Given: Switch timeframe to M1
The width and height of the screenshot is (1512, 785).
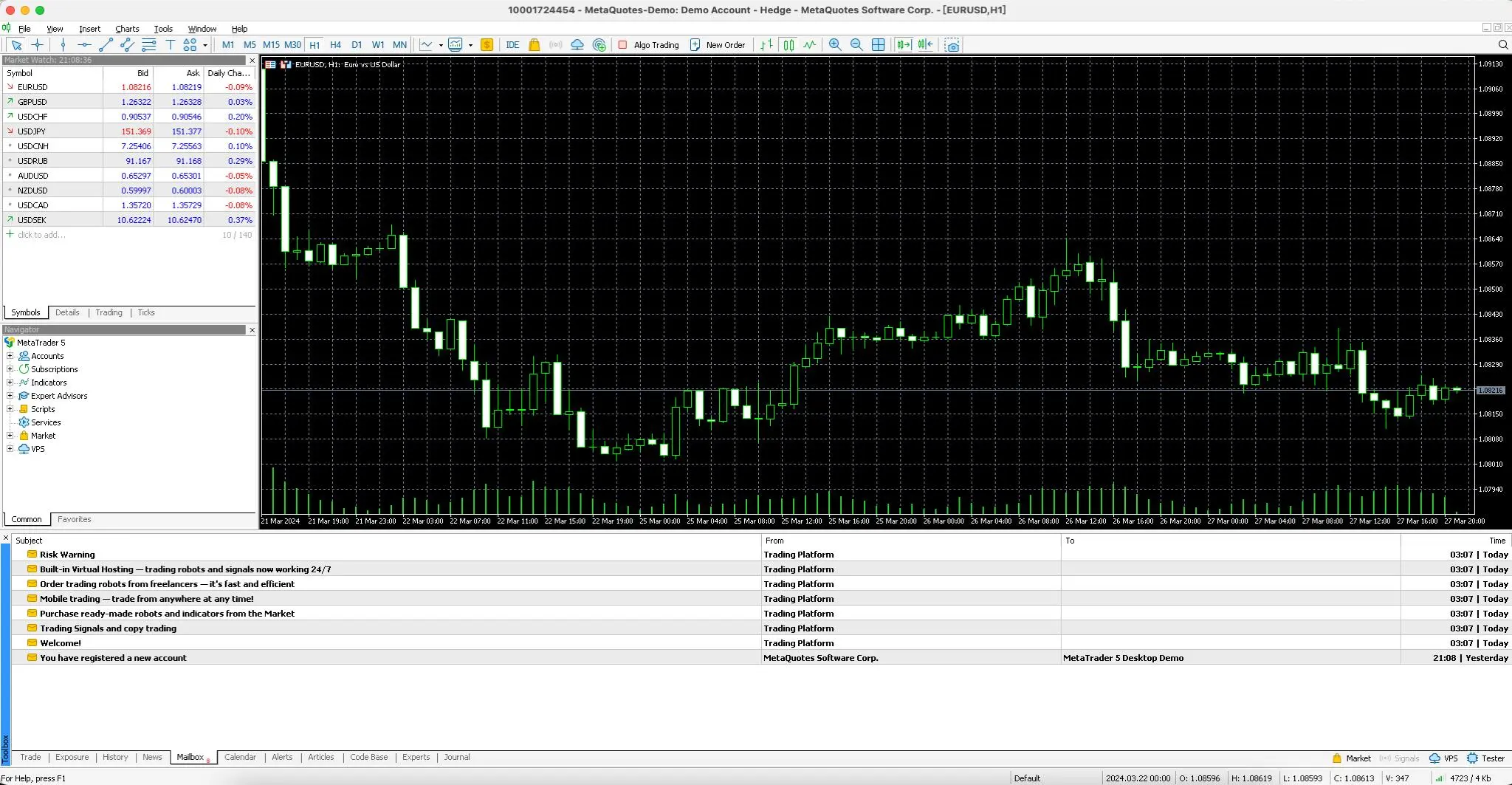Looking at the screenshot, I should 228,45.
